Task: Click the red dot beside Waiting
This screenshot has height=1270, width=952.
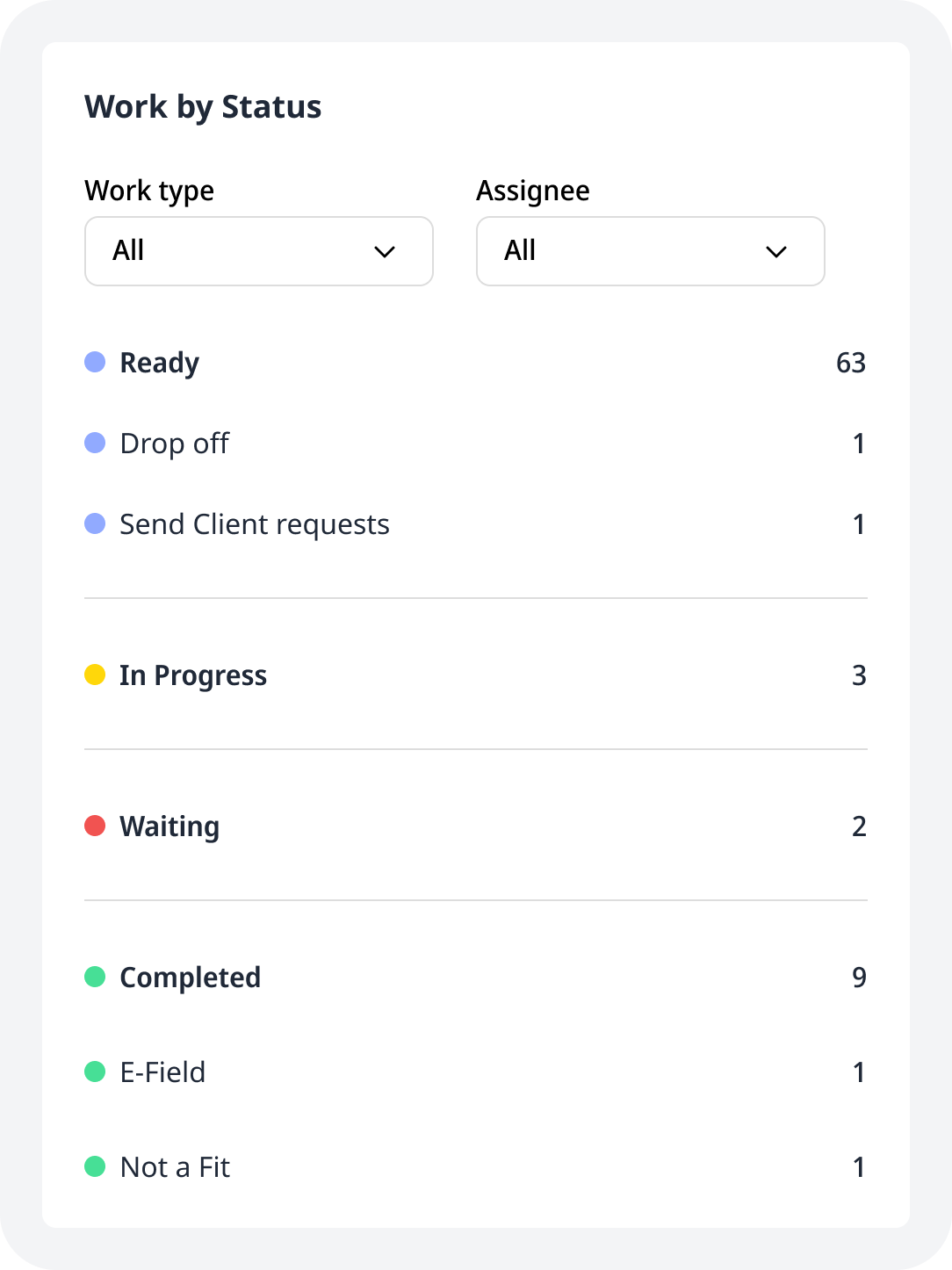Action: click(95, 826)
